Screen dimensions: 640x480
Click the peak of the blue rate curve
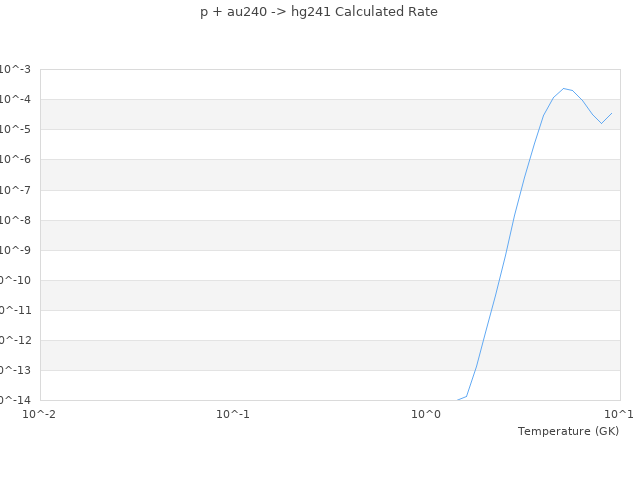click(x=564, y=88)
